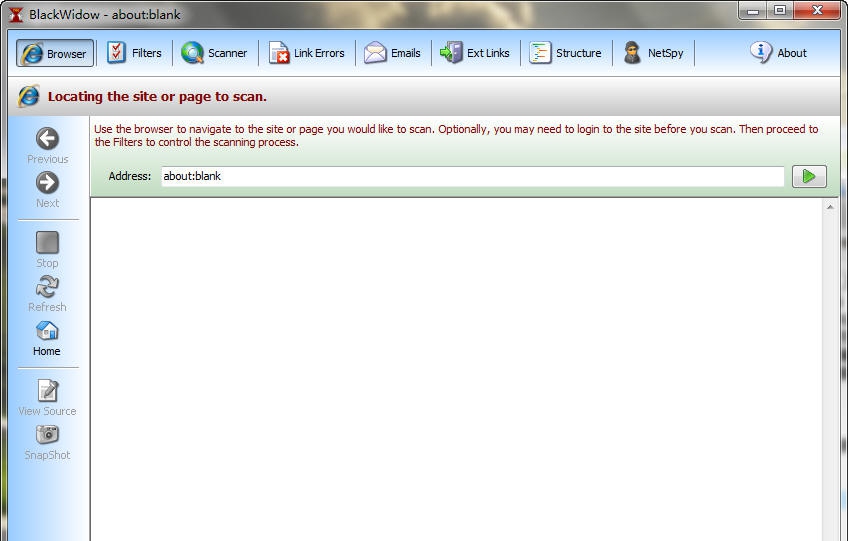848x541 pixels.
Task: Show the Link Errors tab
Action: tap(307, 53)
